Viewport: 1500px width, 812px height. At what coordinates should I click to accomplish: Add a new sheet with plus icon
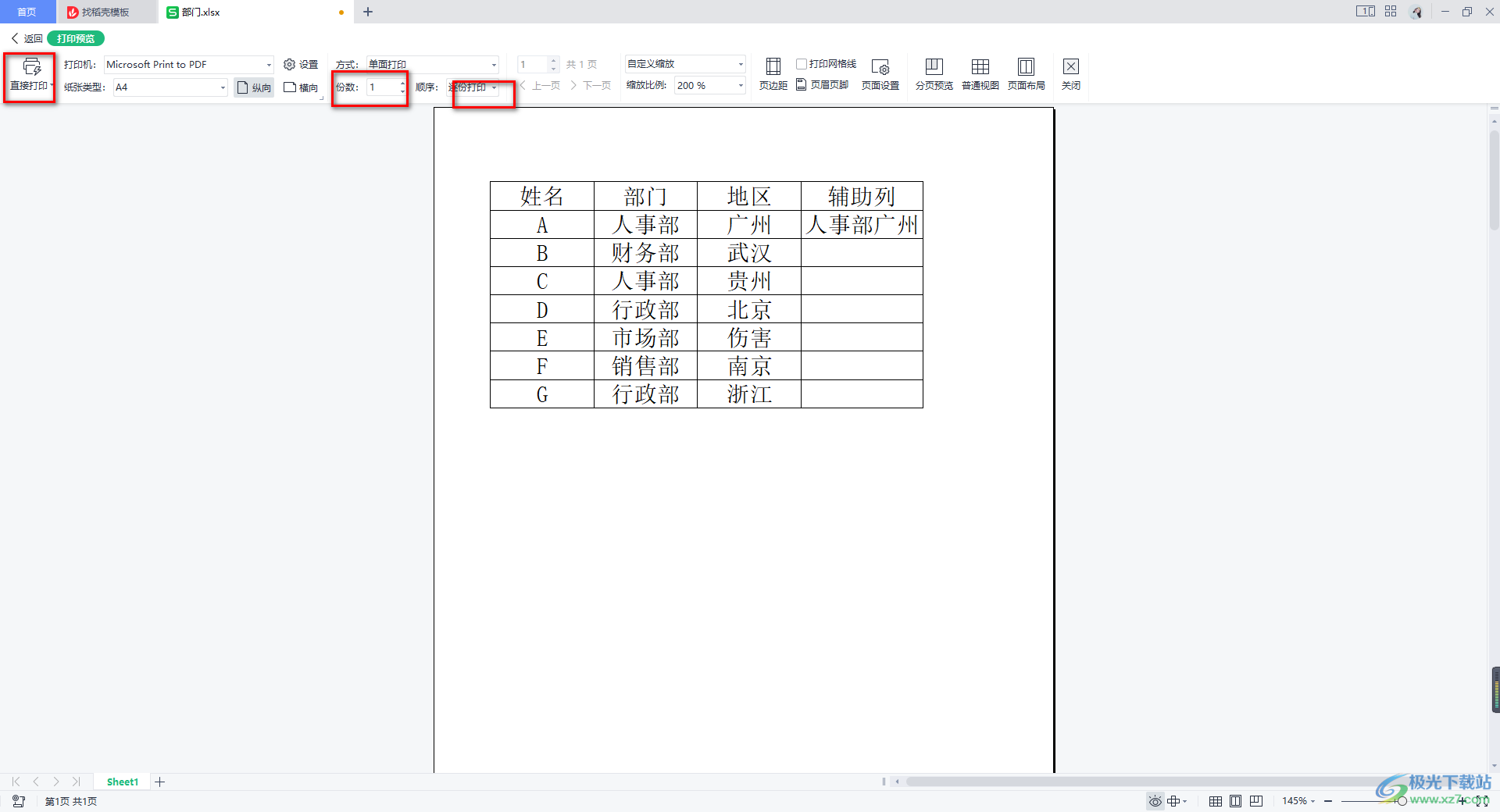tap(160, 782)
